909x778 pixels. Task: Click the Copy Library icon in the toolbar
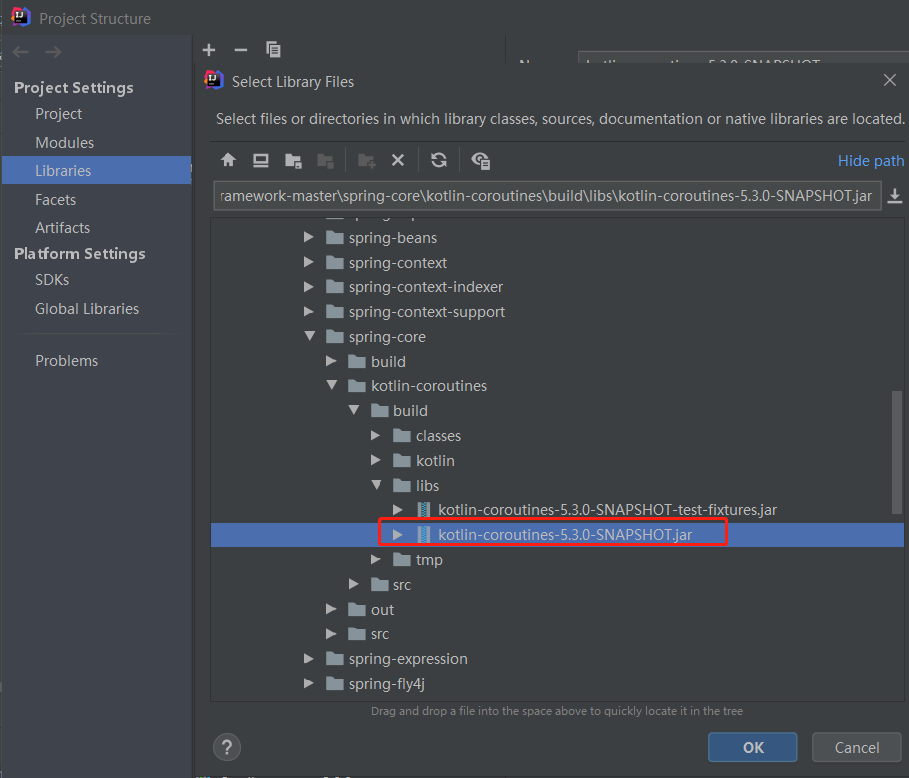pos(273,49)
